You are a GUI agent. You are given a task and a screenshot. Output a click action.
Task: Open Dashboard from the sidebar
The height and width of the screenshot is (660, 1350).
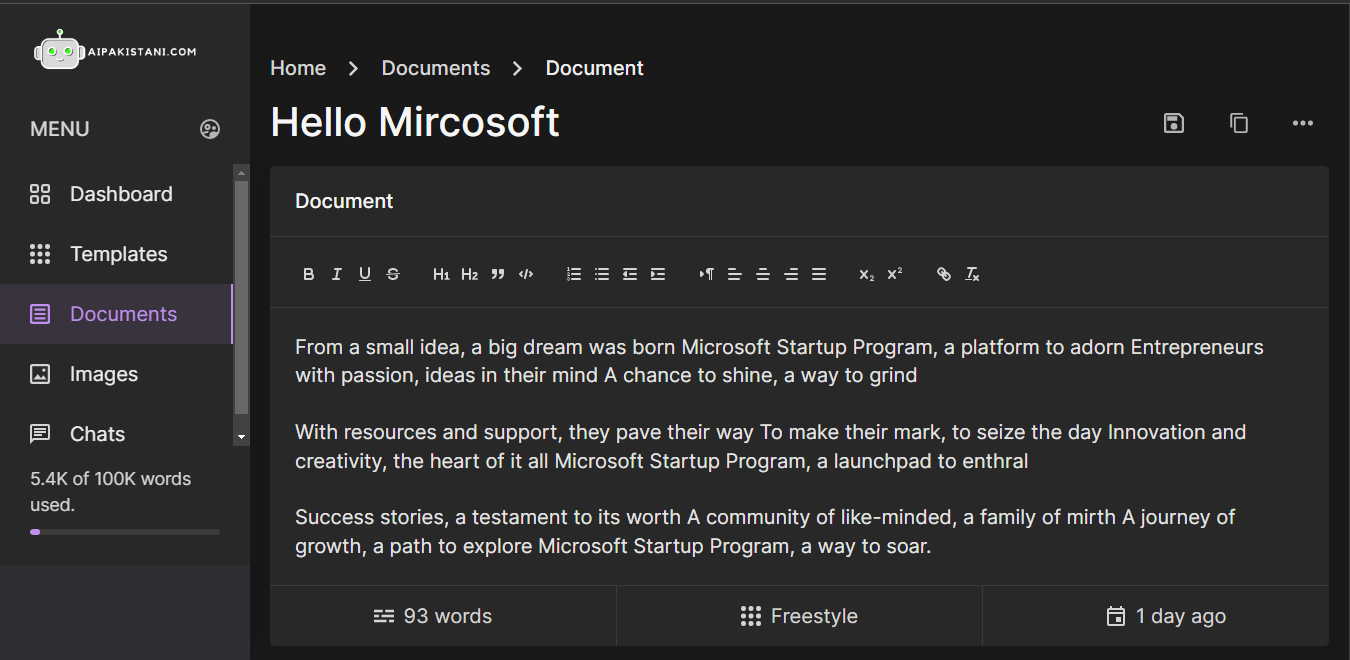(116, 194)
